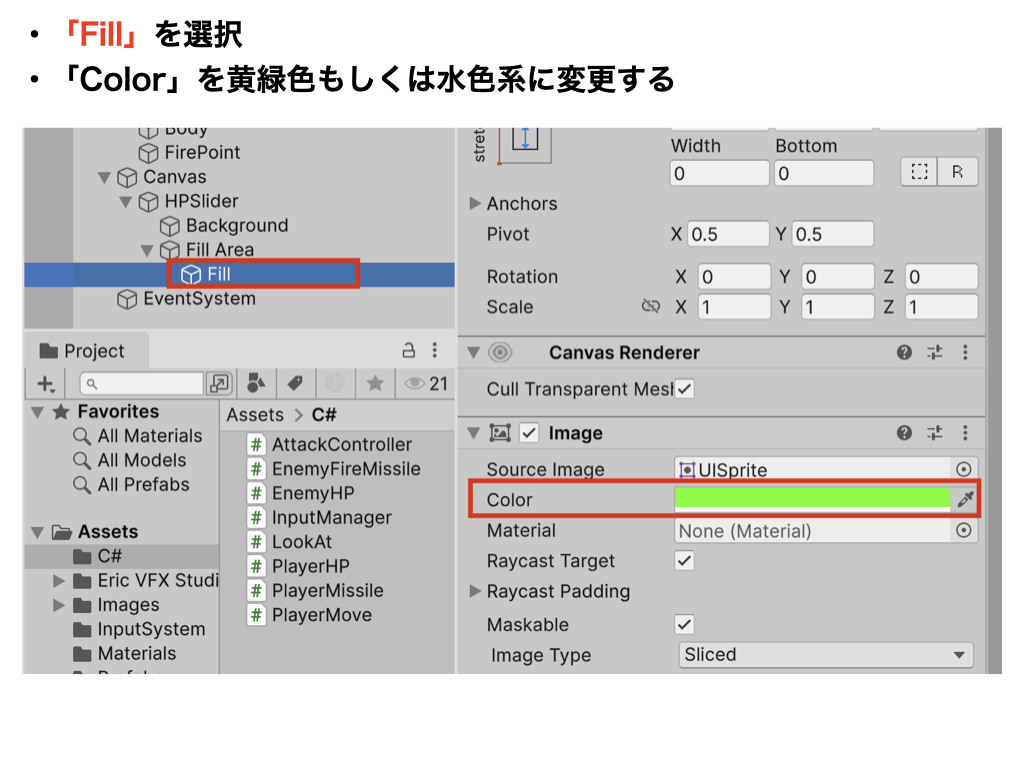Click the search by label tag icon
Viewport: 1024px width, 768px height.
[295, 383]
